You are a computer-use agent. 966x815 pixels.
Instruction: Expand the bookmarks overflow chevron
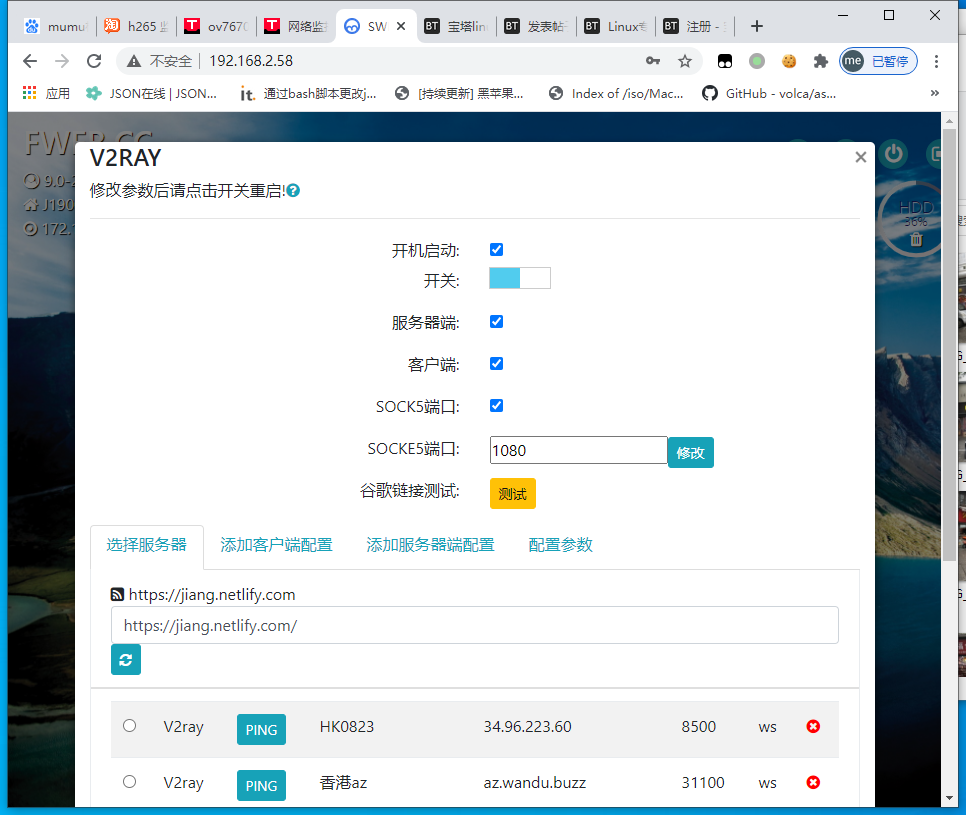pyautogui.click(x=935, y=93)
